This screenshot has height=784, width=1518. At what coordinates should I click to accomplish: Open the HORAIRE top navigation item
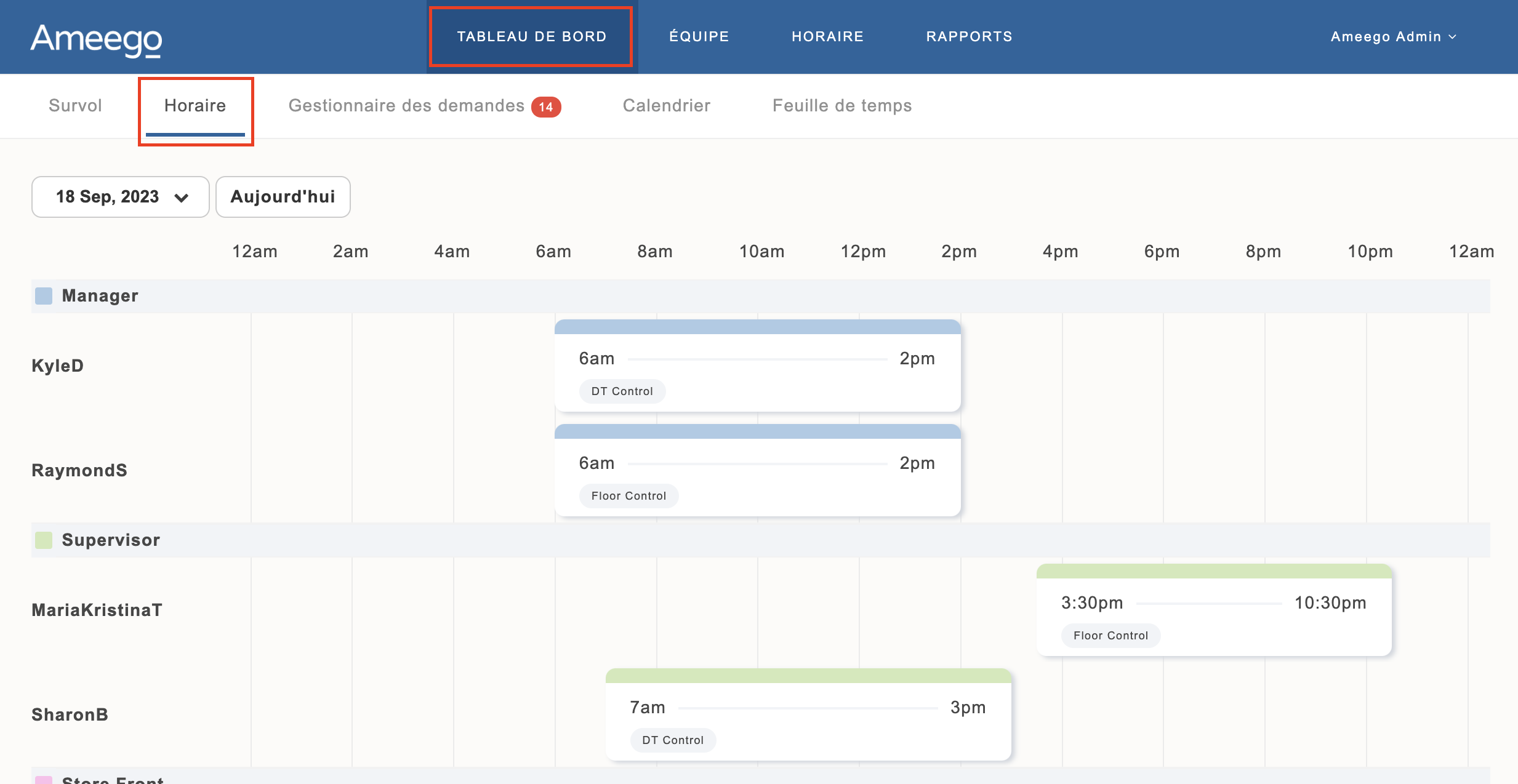tap(827, 37)
